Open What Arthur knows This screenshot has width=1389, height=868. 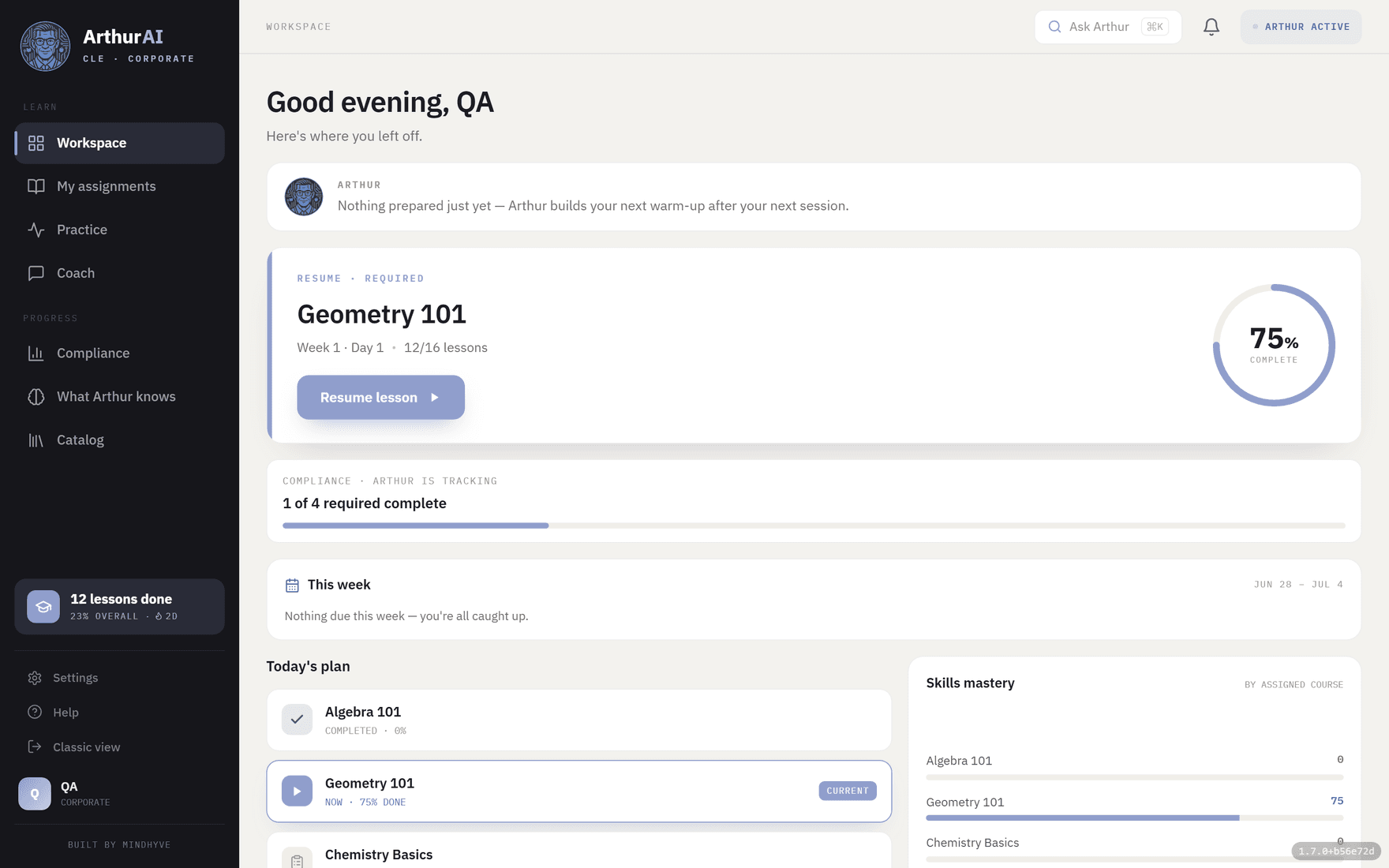(x=119, y=397)
